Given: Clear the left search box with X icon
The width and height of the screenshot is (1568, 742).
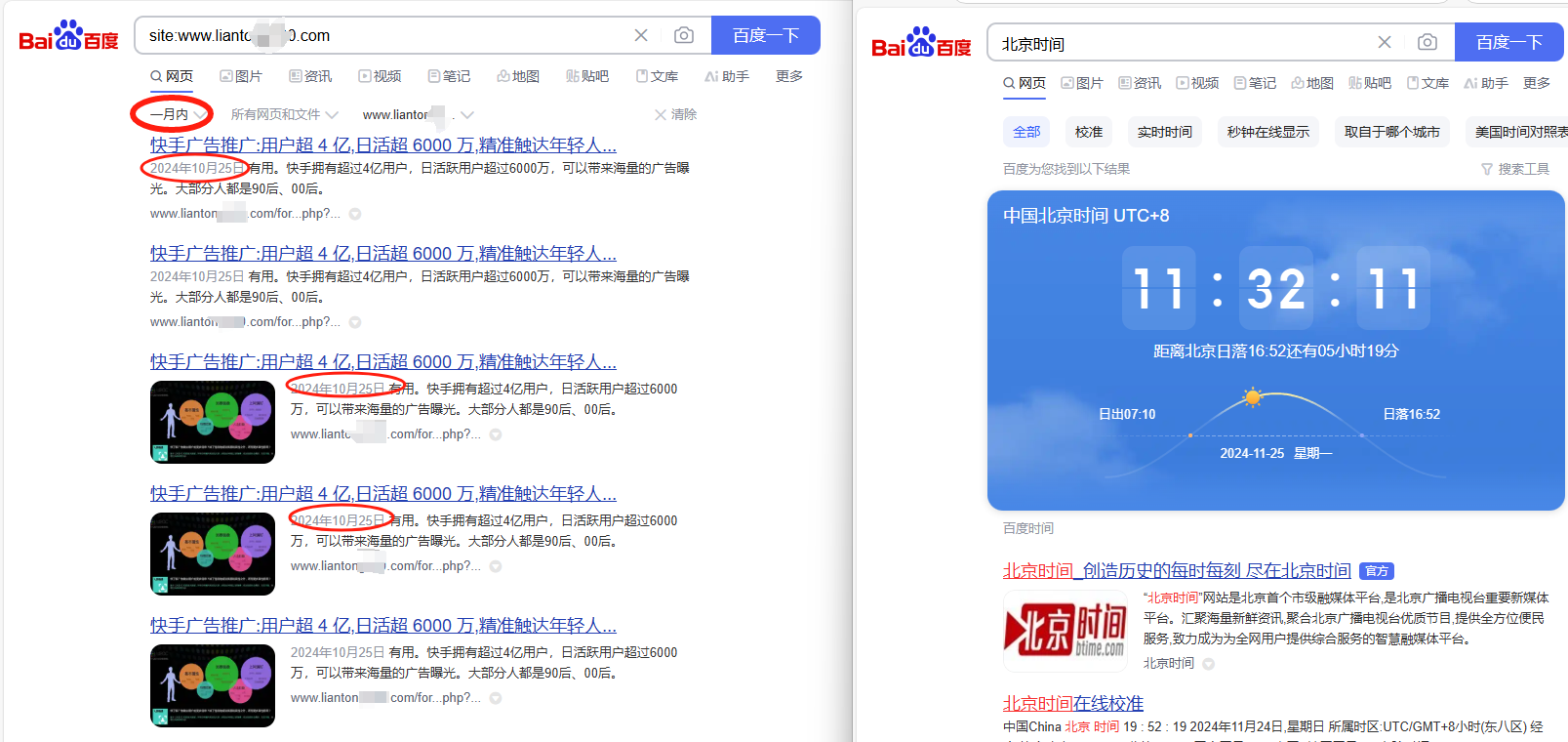Looking at the screenshot, I should pyautogui.click(x=641, y=35).
